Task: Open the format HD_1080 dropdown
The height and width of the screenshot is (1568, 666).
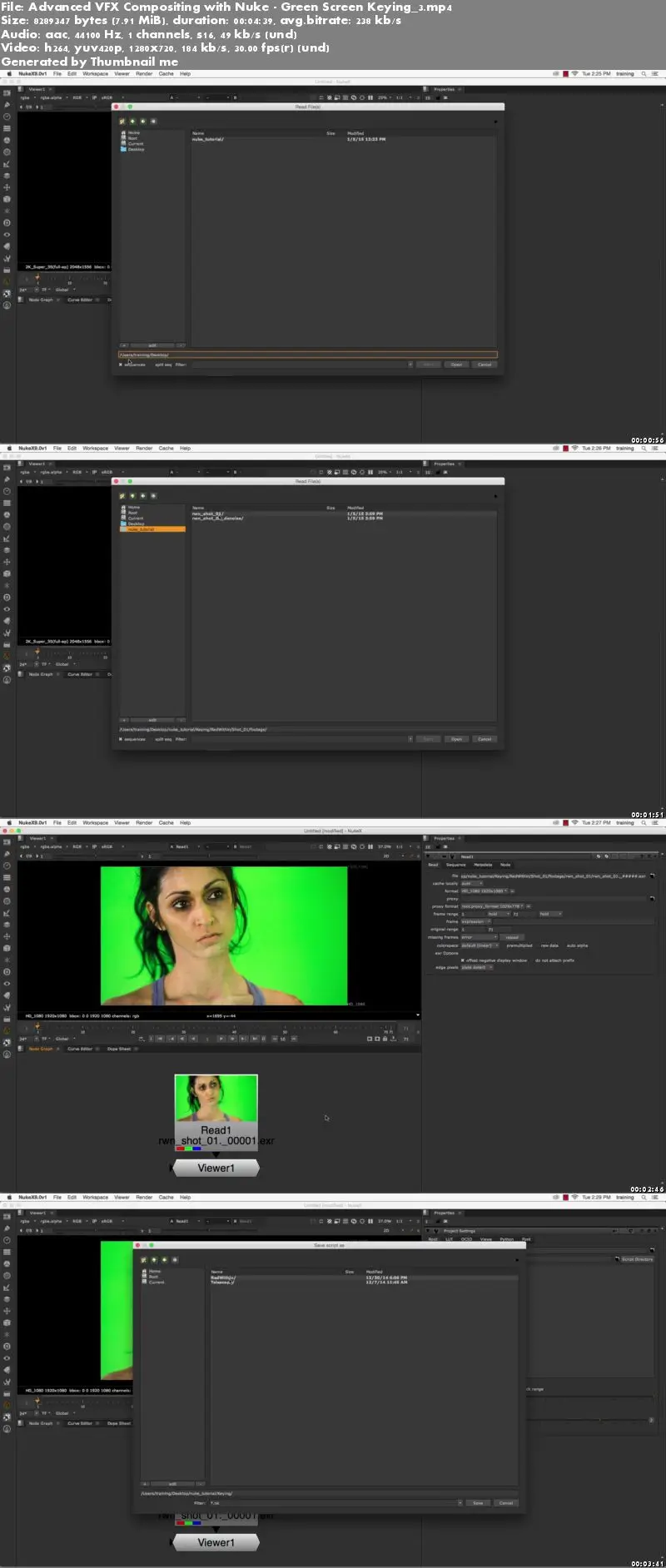Action: click(x=485, y=891)
